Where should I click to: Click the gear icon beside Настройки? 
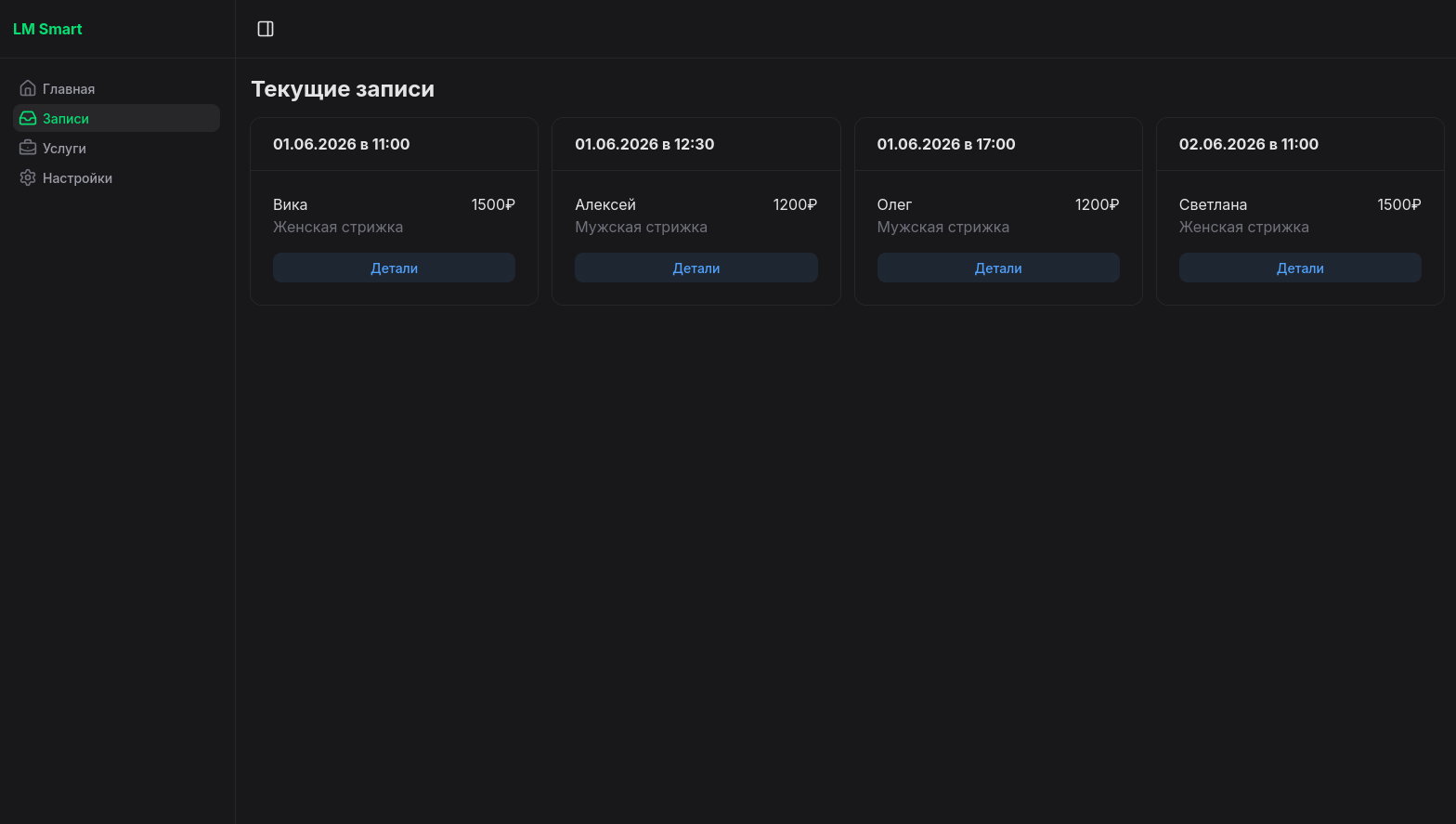coord(28,177)
